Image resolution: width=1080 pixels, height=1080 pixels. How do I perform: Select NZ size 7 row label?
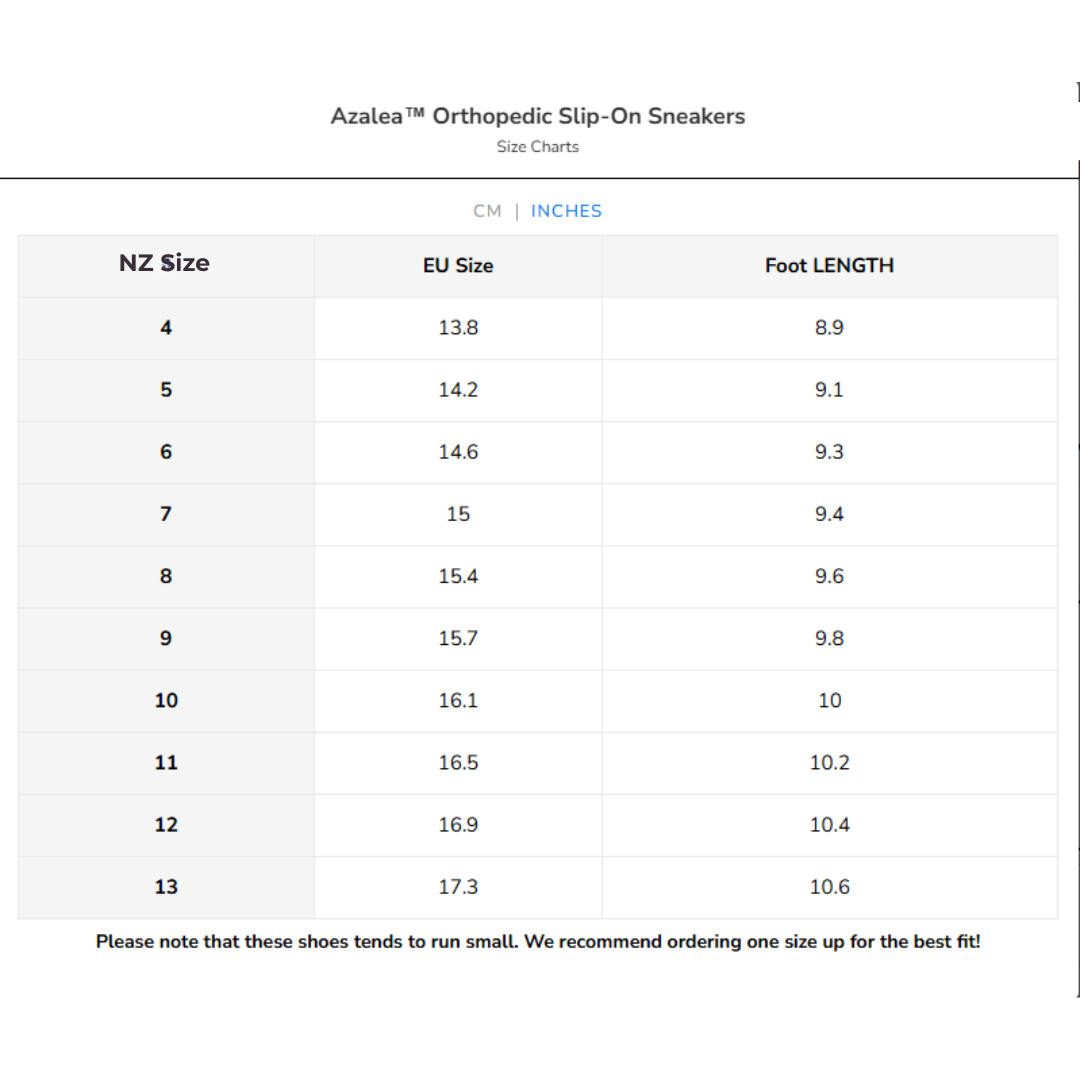tap(166, 514)
